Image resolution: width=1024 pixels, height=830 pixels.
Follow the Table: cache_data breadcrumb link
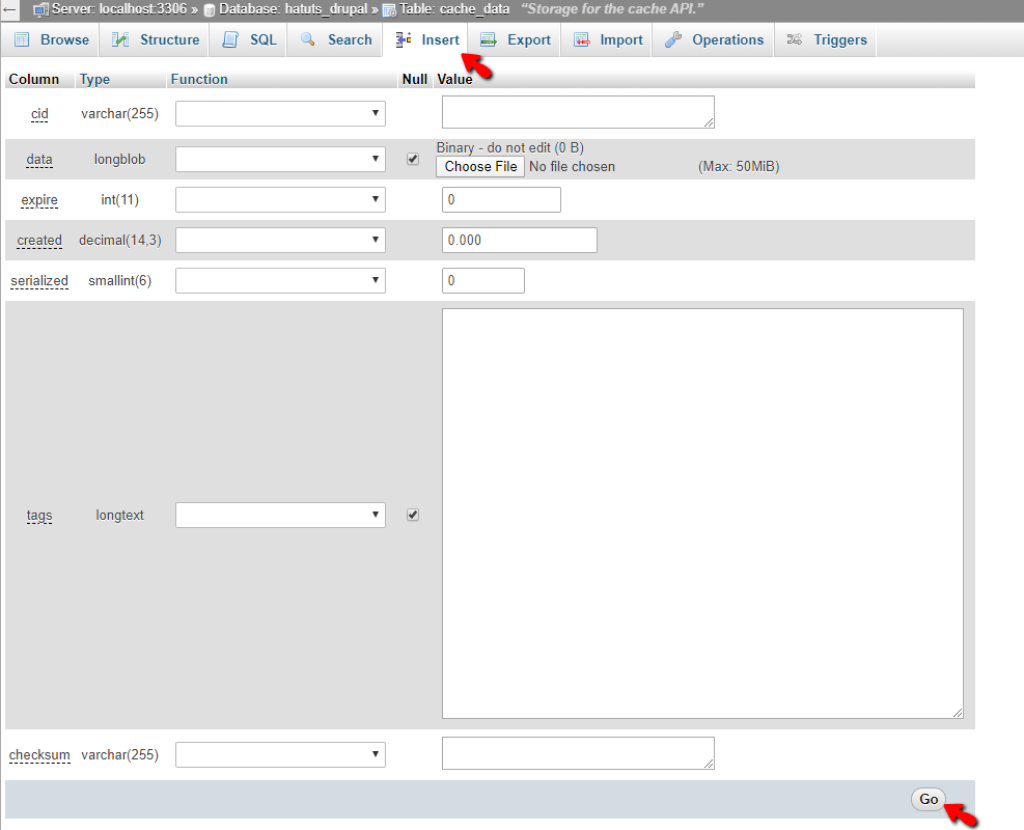point(455,9)
